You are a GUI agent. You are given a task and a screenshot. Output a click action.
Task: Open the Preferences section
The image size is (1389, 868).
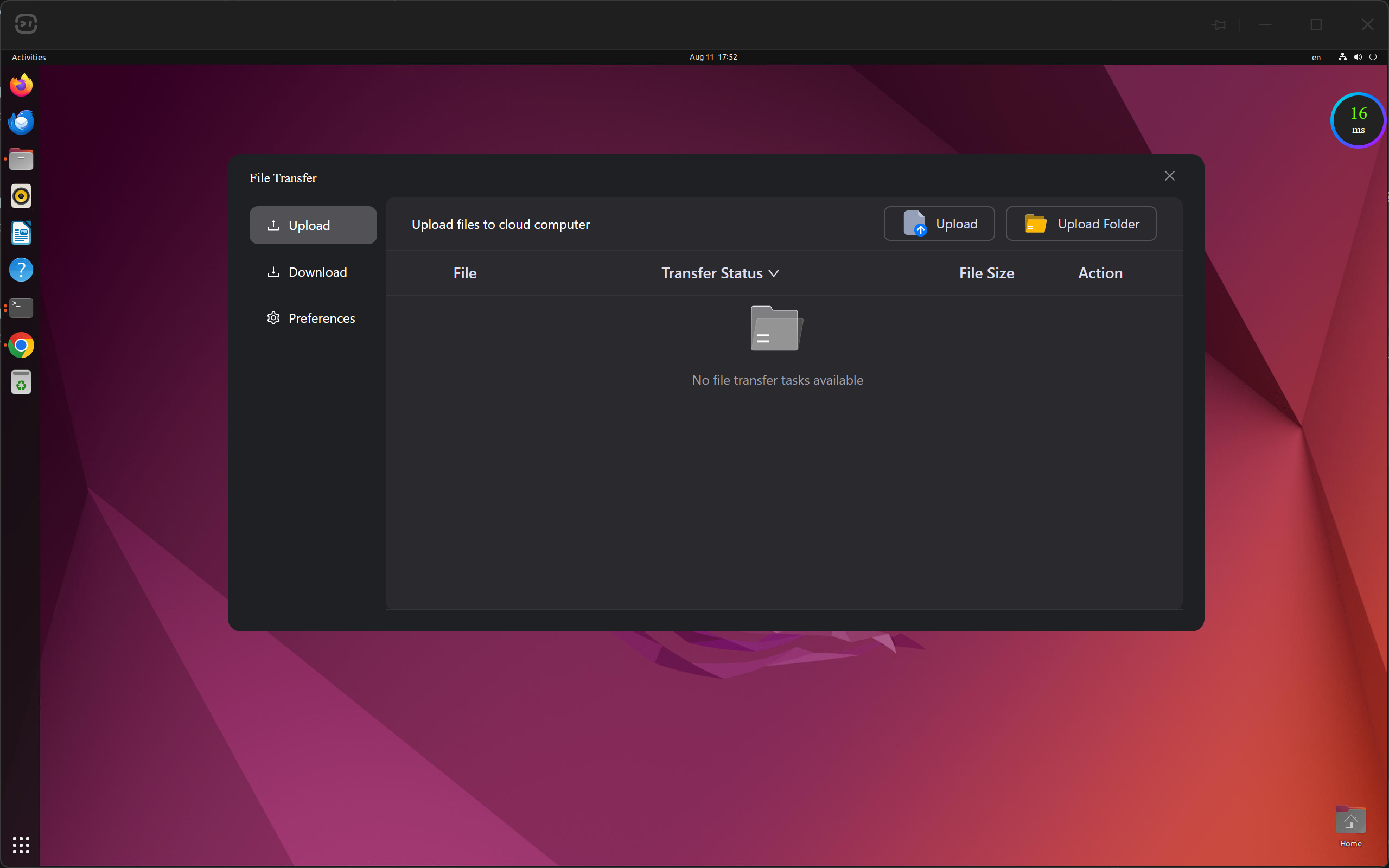tap(313, 318)
